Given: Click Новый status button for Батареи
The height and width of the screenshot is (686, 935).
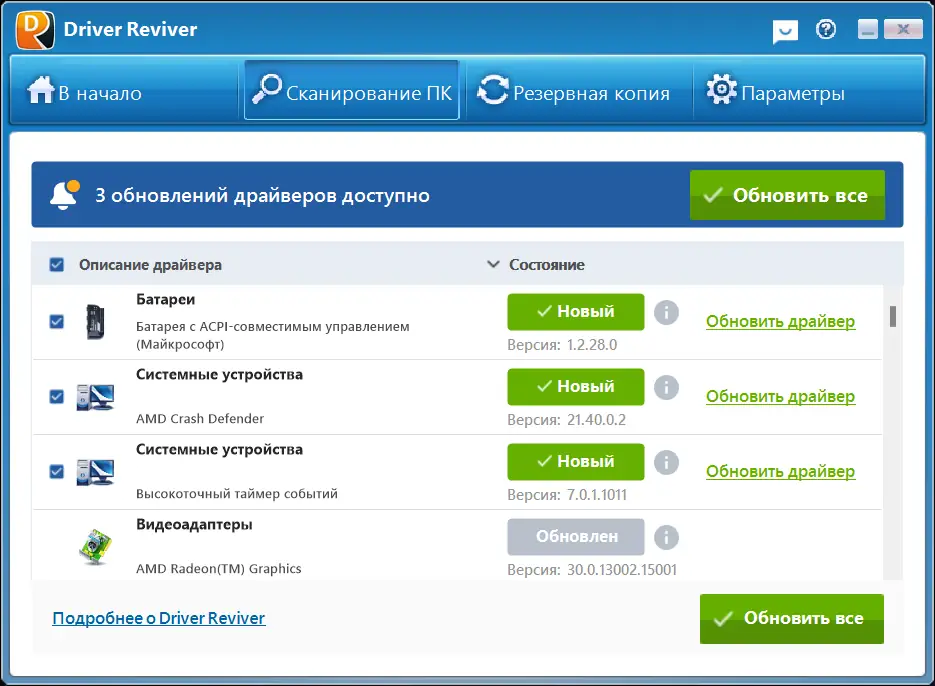Looking at the screenshot, I should [576, 311].
